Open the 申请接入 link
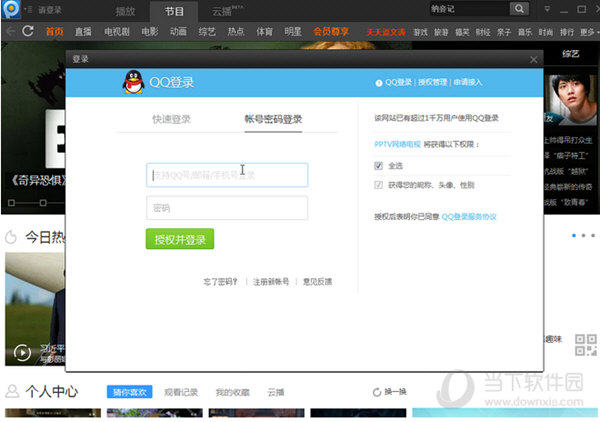This screenshot has width=600, height=422. tap(468, 82)
